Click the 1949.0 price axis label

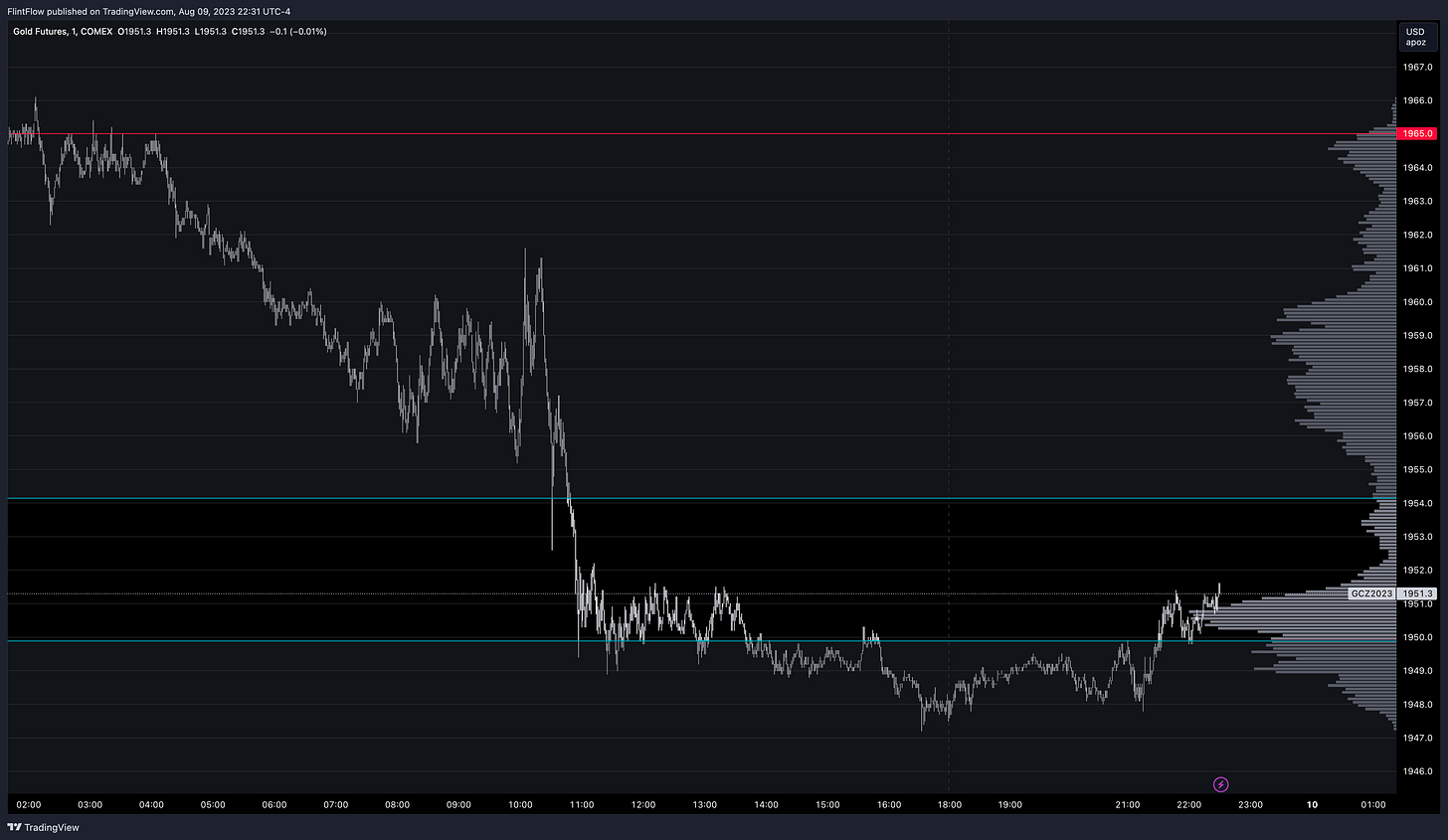(1417, 671)
